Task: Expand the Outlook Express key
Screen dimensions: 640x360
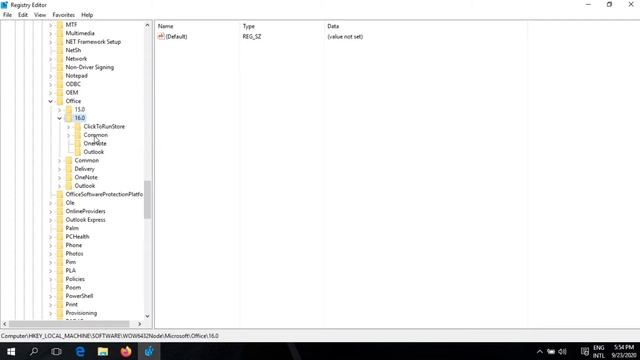Action: (x=51, y=220)
